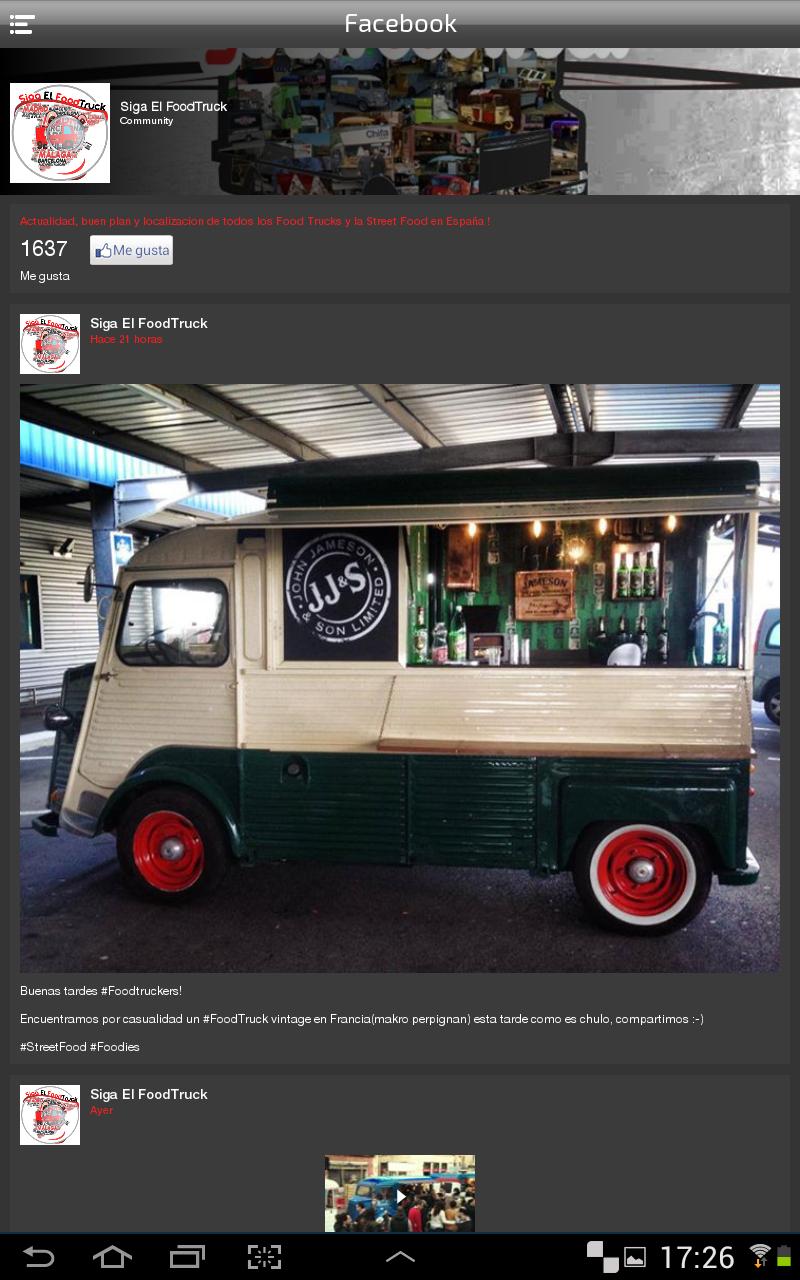Click the Siga El FoodTruck name on Ayer post
Viewport: 800px width, 1280px height.
pyautogui.click(x=149, y=1094)
